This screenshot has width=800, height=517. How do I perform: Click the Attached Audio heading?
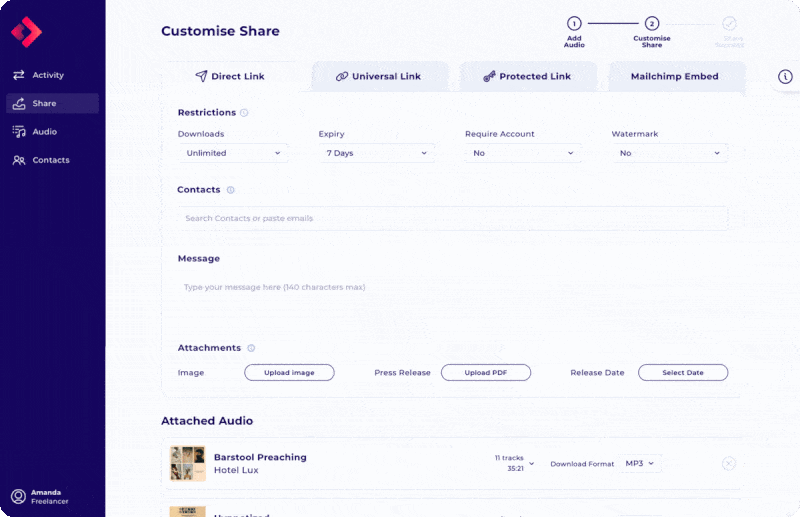pyautogui.click(x=207, y=421)
